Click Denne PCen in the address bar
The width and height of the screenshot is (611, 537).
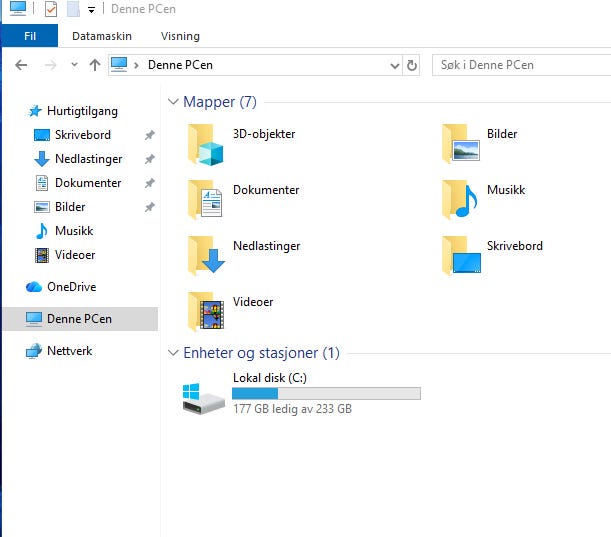pos(180,65)
